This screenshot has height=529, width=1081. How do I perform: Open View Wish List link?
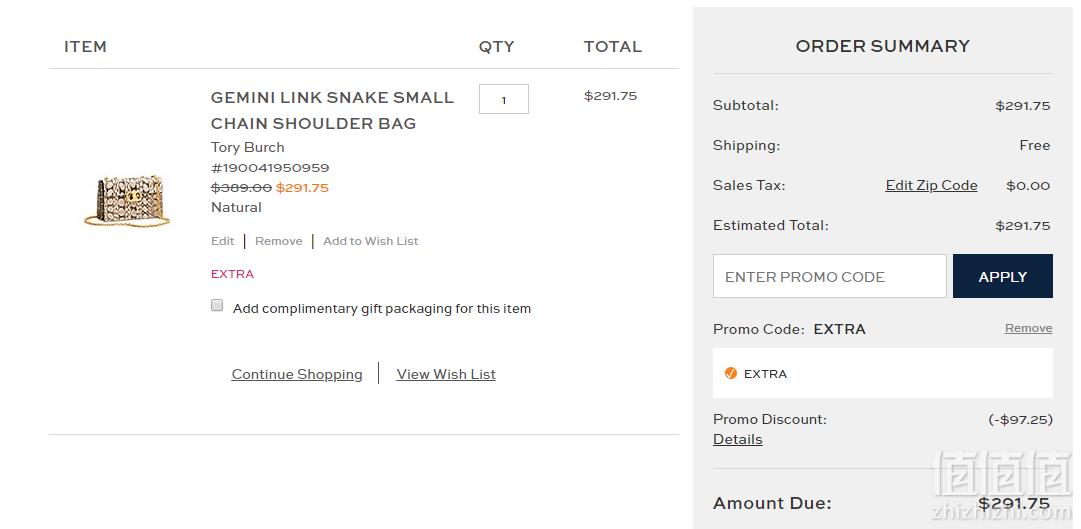coord(446,374)
